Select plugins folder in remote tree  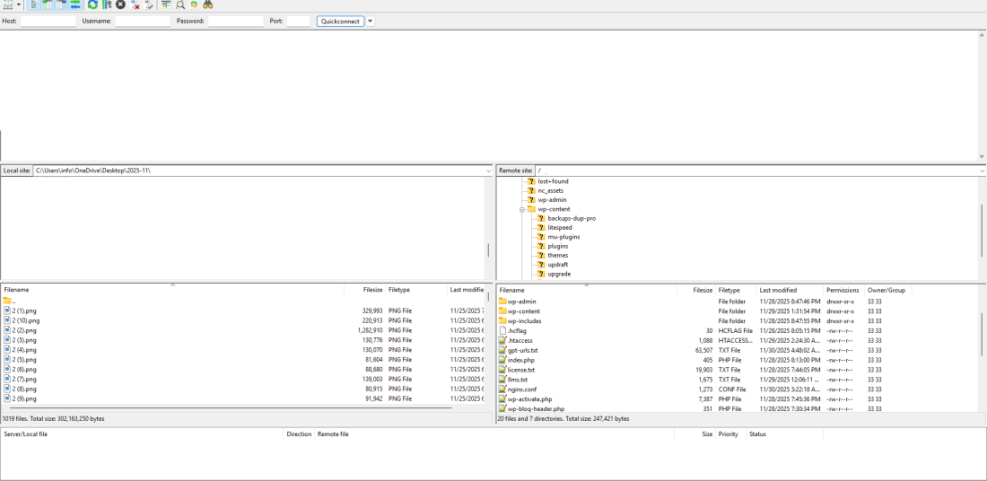tap(558, 246)
